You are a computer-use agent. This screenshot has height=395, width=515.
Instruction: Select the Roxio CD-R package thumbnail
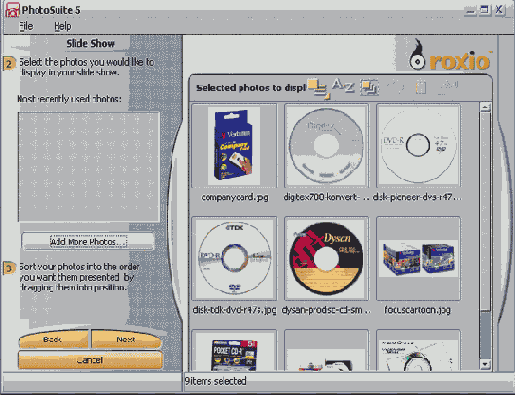234,350
